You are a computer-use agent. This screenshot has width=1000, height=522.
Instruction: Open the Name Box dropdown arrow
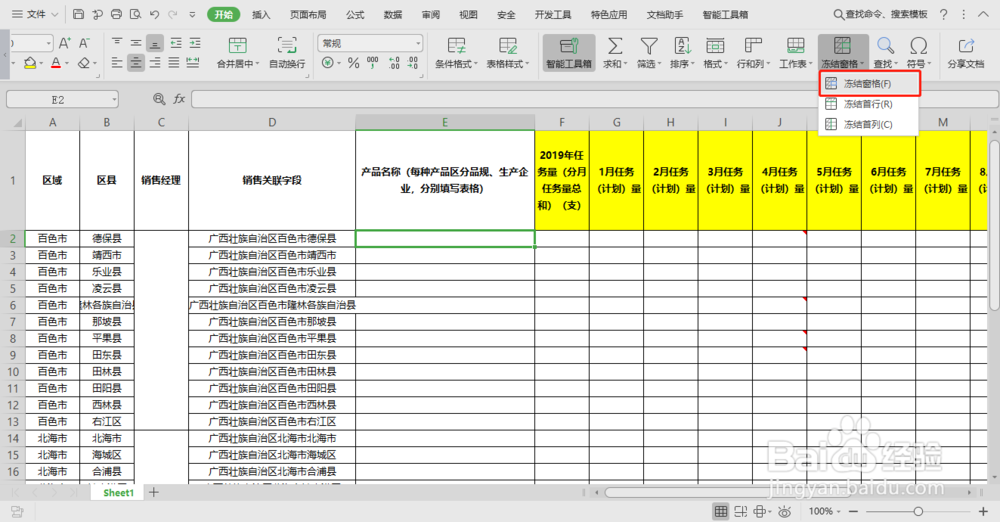pyautogui.click(x=114, y=100)
